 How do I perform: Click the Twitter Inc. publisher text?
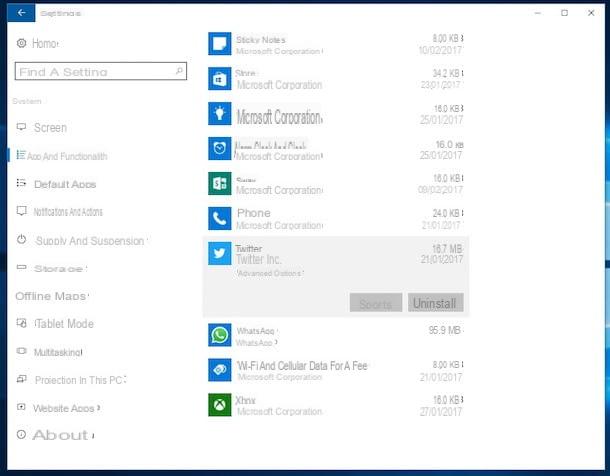point(259,259)
